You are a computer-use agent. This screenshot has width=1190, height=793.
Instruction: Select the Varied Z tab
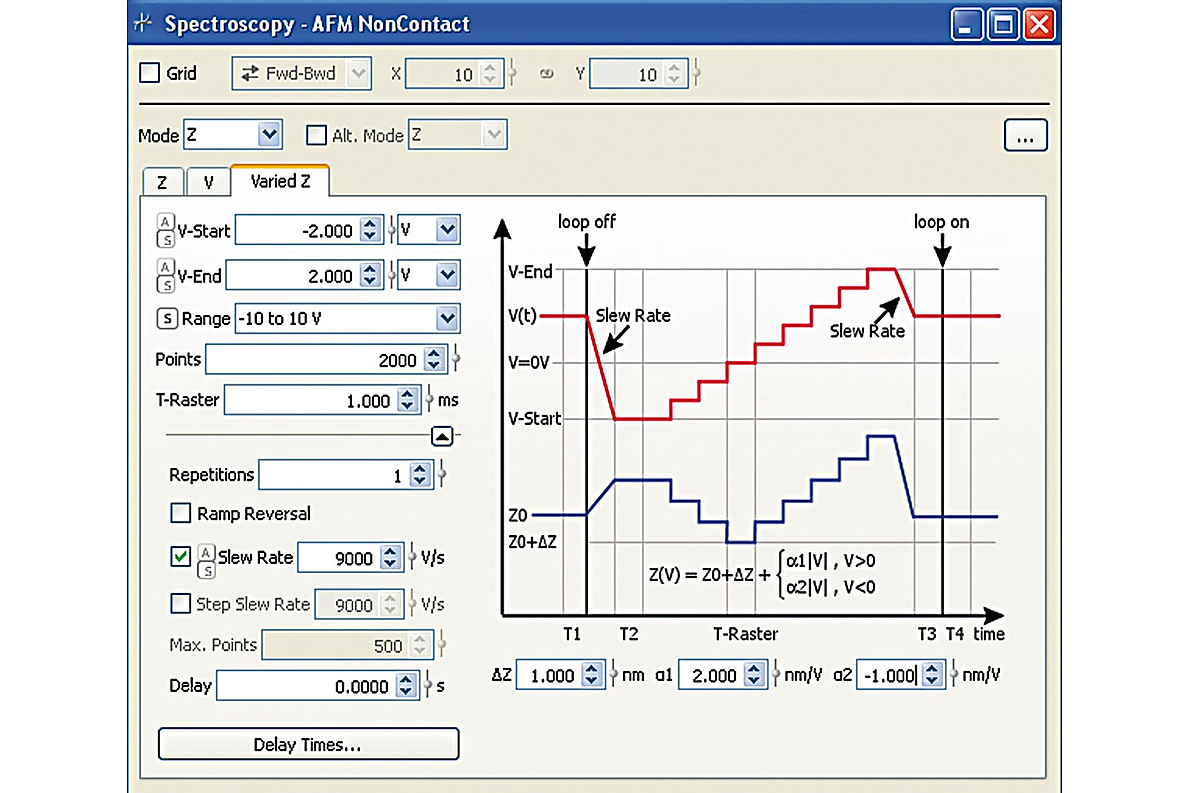pos(279,181)
